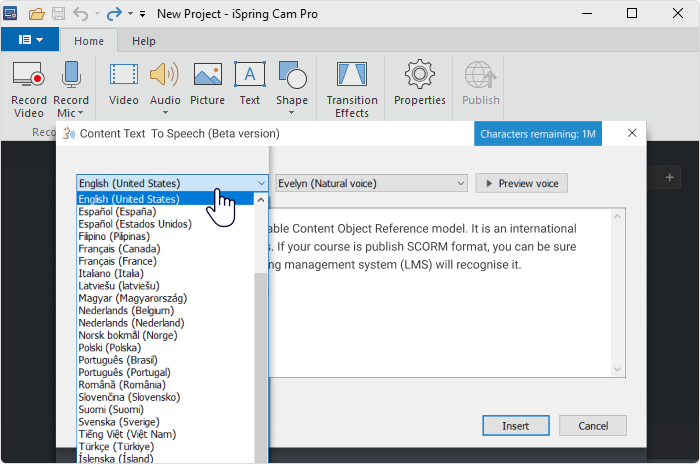Click inside the speech text area

pos(440,293)
